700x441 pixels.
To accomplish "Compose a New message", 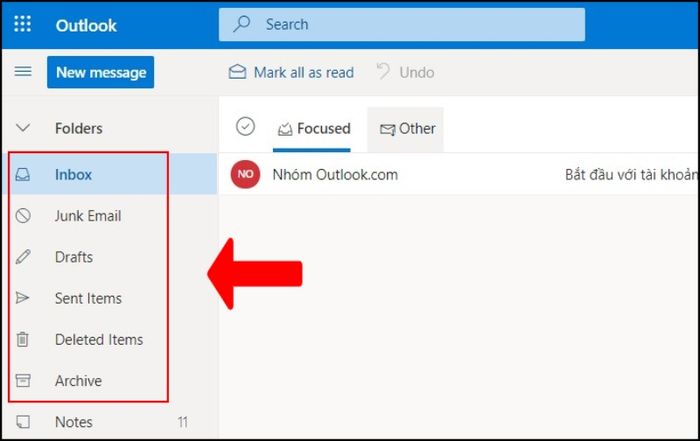I will click(100, 72).
